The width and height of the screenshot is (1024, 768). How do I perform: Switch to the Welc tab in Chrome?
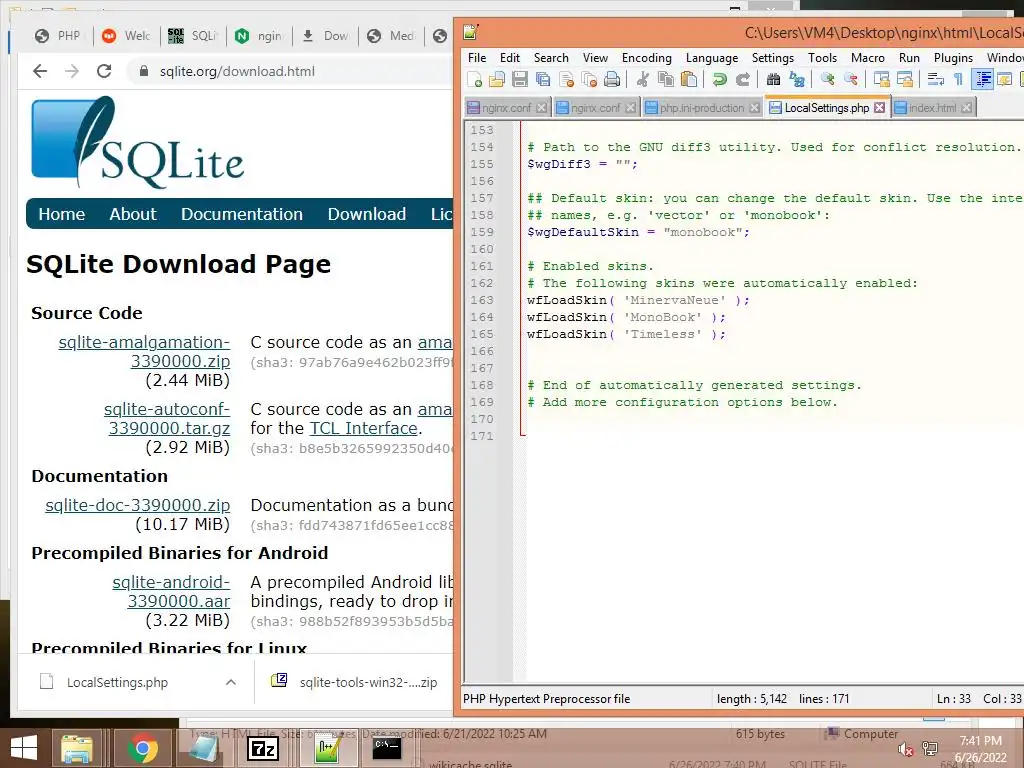126,36
